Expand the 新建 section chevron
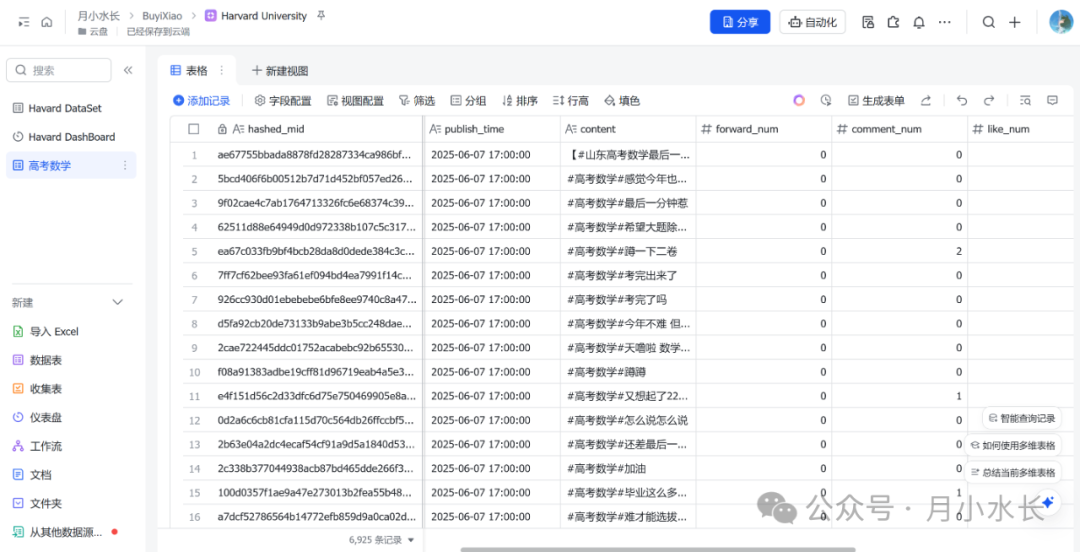This screenshot has height=552, width=1080. (x=118, y=303)
